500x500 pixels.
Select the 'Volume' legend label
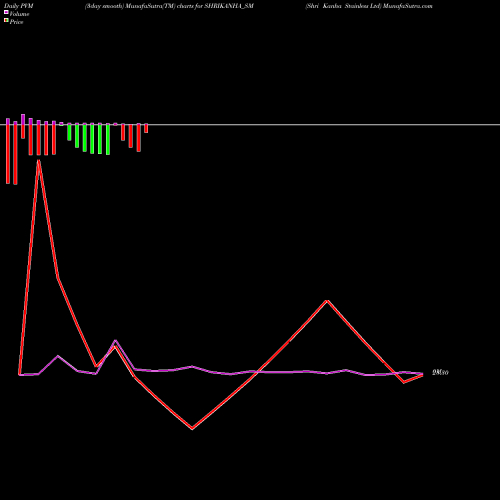pos(19,14)
